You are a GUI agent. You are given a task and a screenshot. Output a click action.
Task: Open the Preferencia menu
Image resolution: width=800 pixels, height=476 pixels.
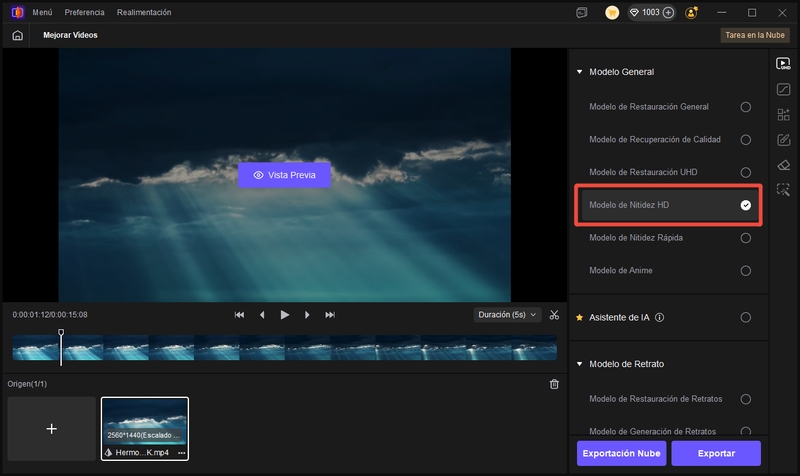click(x=84, y=12)
